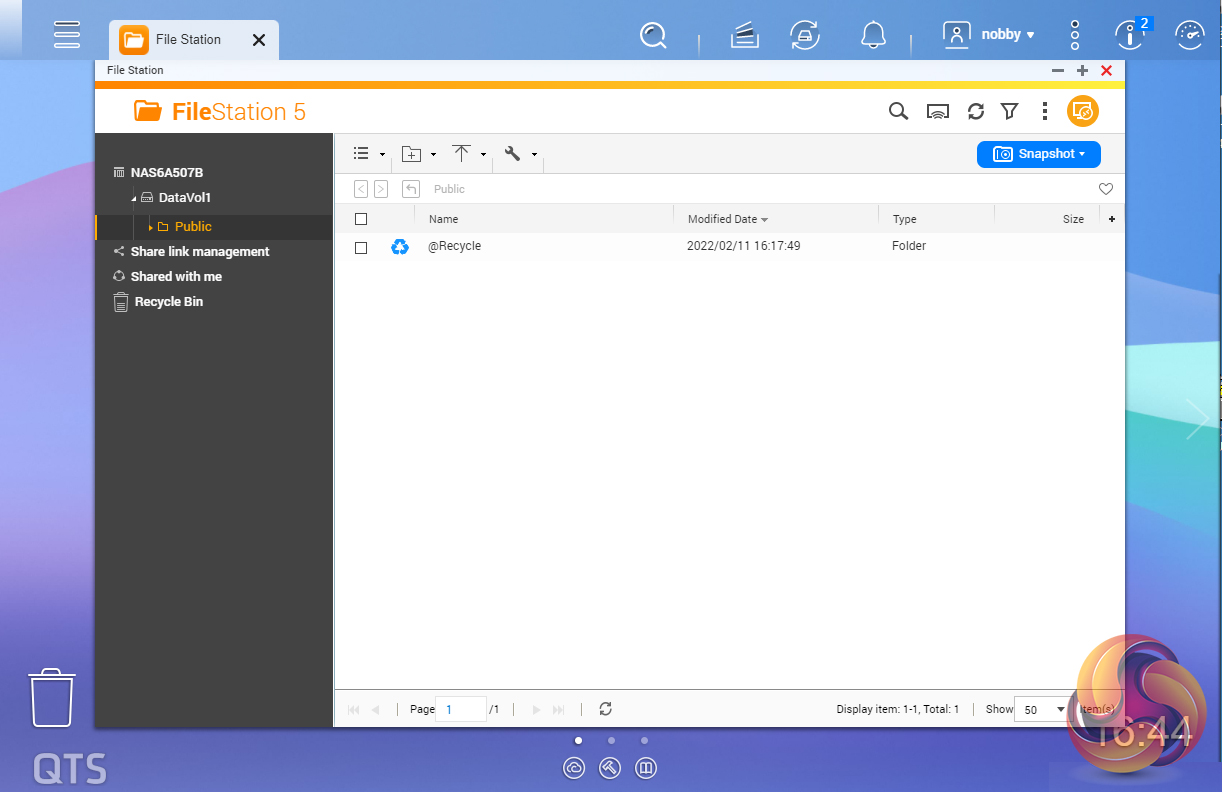This screenshot has width=1222, height=792.
Task: Switch to the File Station desktop tab
Action: tap(188, 40)
